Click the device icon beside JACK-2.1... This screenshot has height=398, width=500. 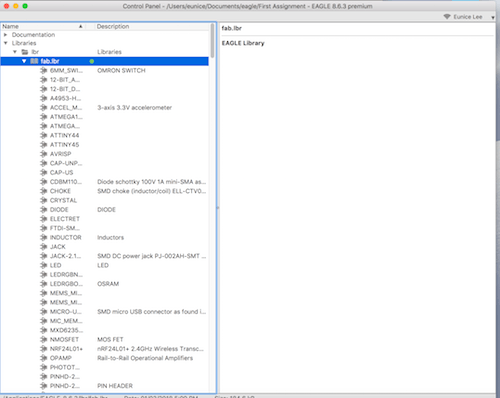pos(43,256)
